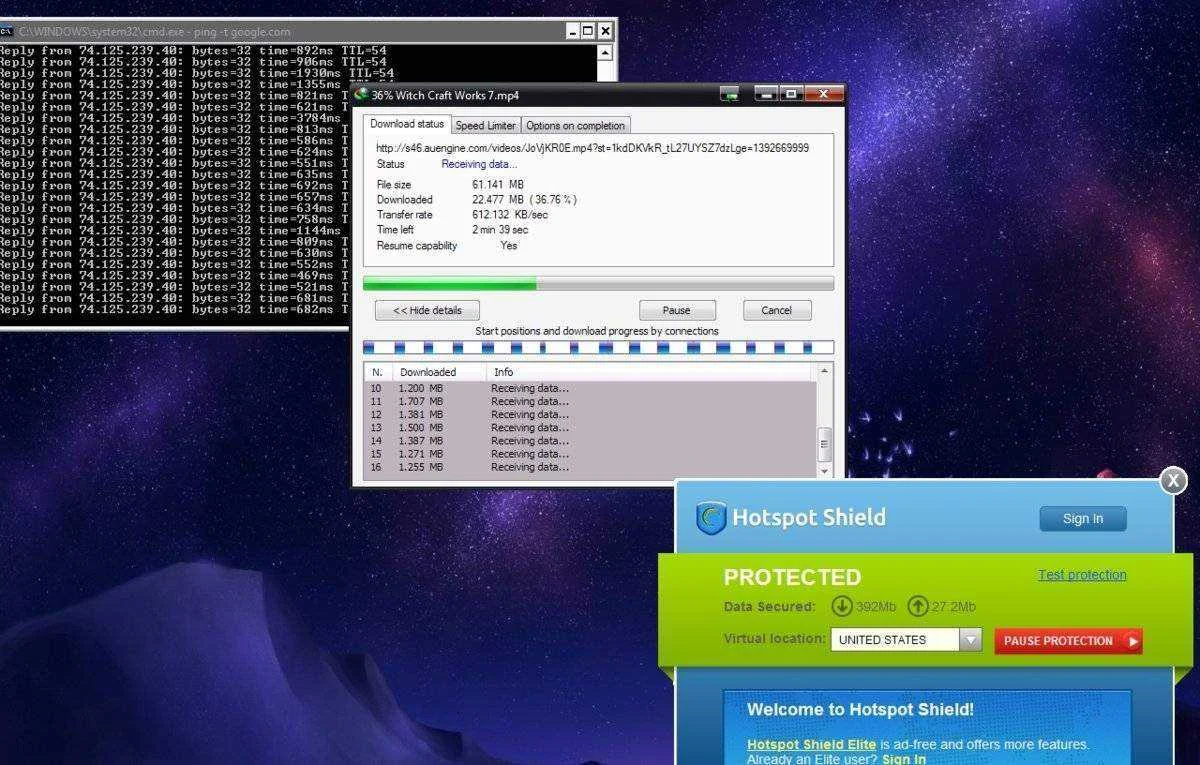Click the PROTECTED status heading
The image size is (1200, 765).
[792, 577]
